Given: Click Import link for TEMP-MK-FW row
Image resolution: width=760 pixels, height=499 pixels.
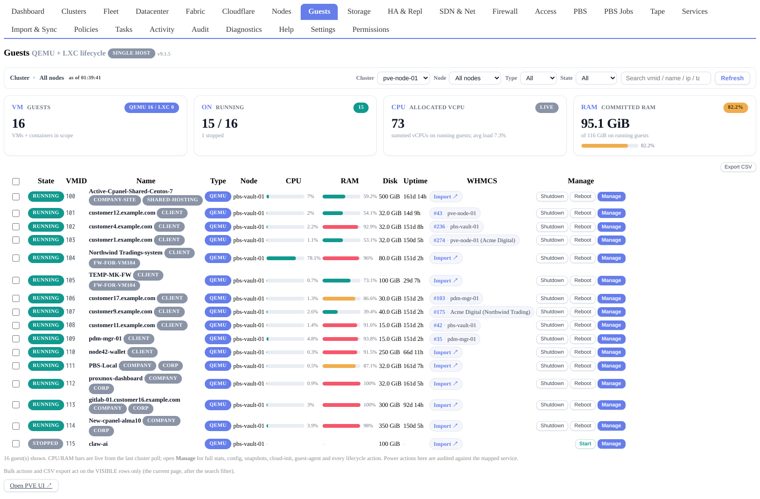Looking at the screenshot, I should click(445, 281).
